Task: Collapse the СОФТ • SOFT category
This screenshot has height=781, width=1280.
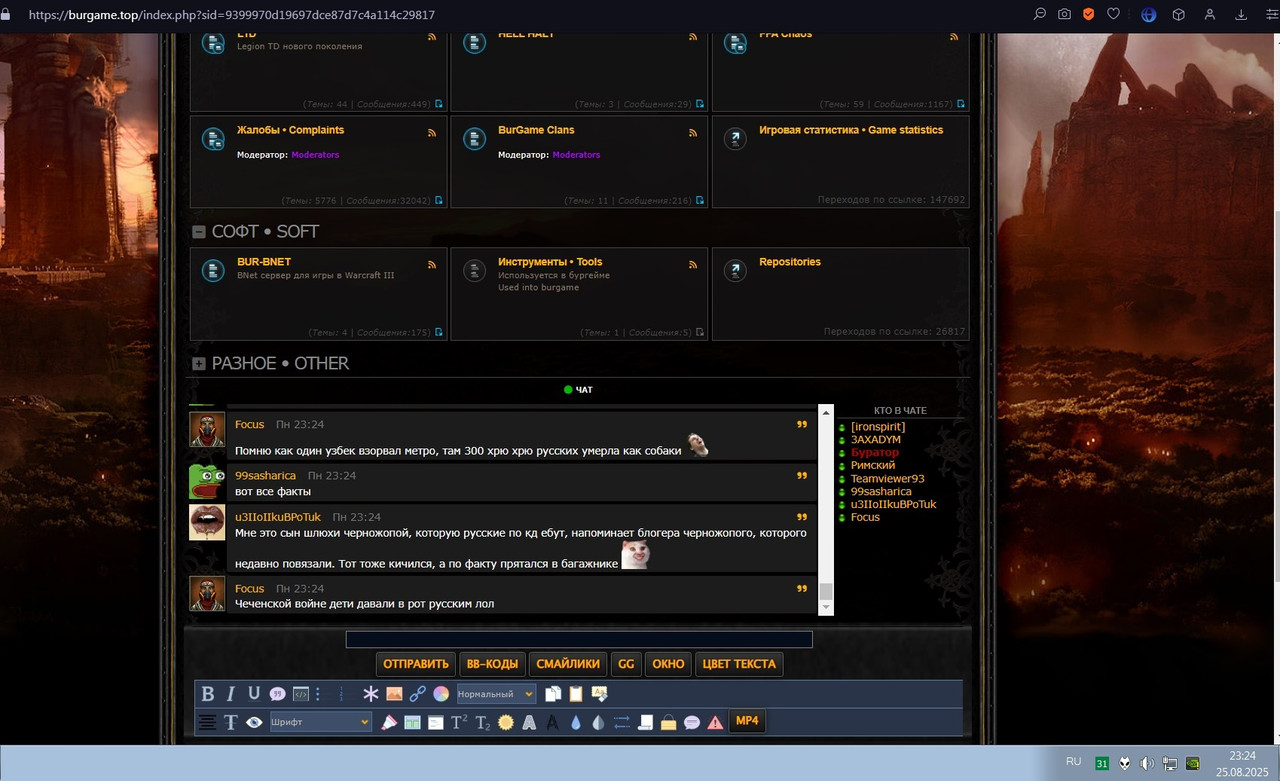Action: [199, 232]
